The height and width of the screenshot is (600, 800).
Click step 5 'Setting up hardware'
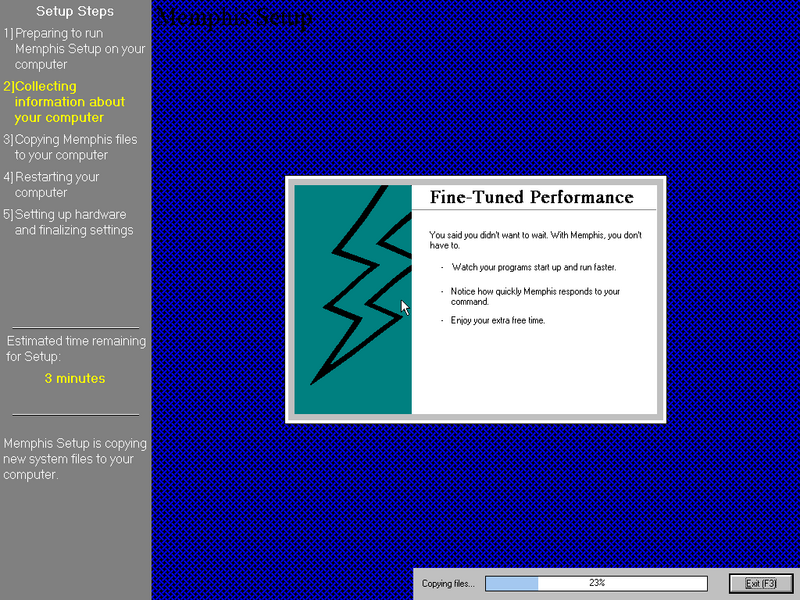coord(68,222)
